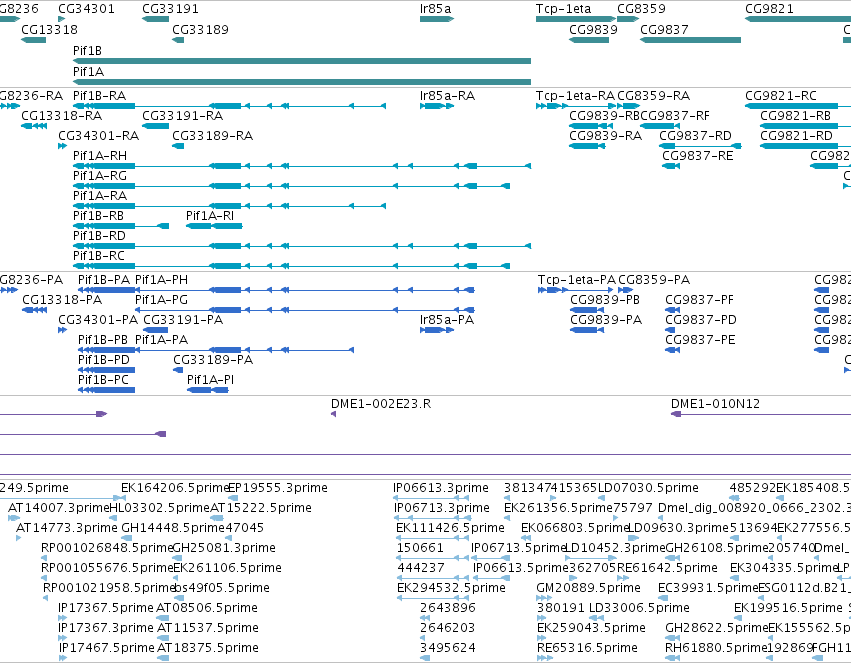Click the Pif1A-PA protein label

[161, 340]
